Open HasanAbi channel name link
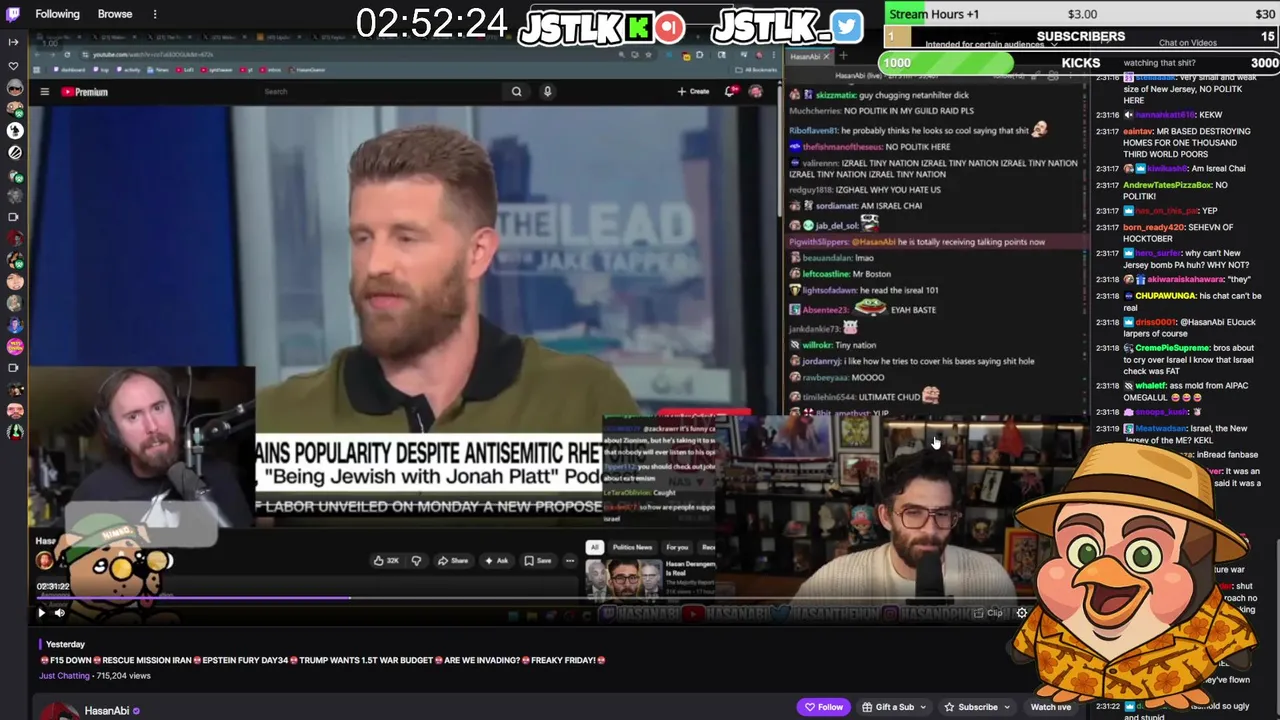1280x720 pixels. [107, 711]
